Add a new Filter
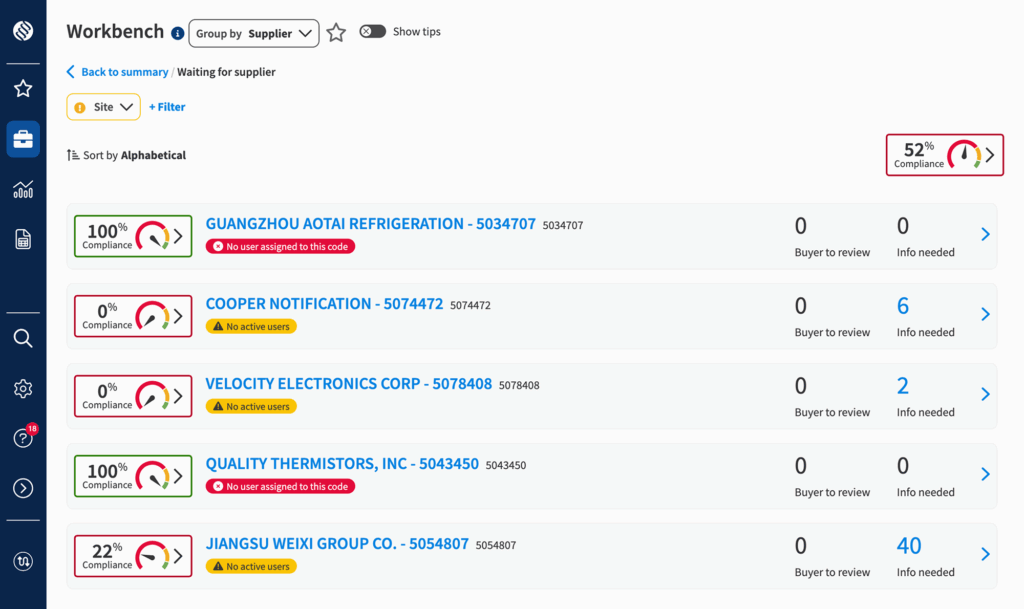The height and width of the screenshot is (609, 1024). (167, 107)
